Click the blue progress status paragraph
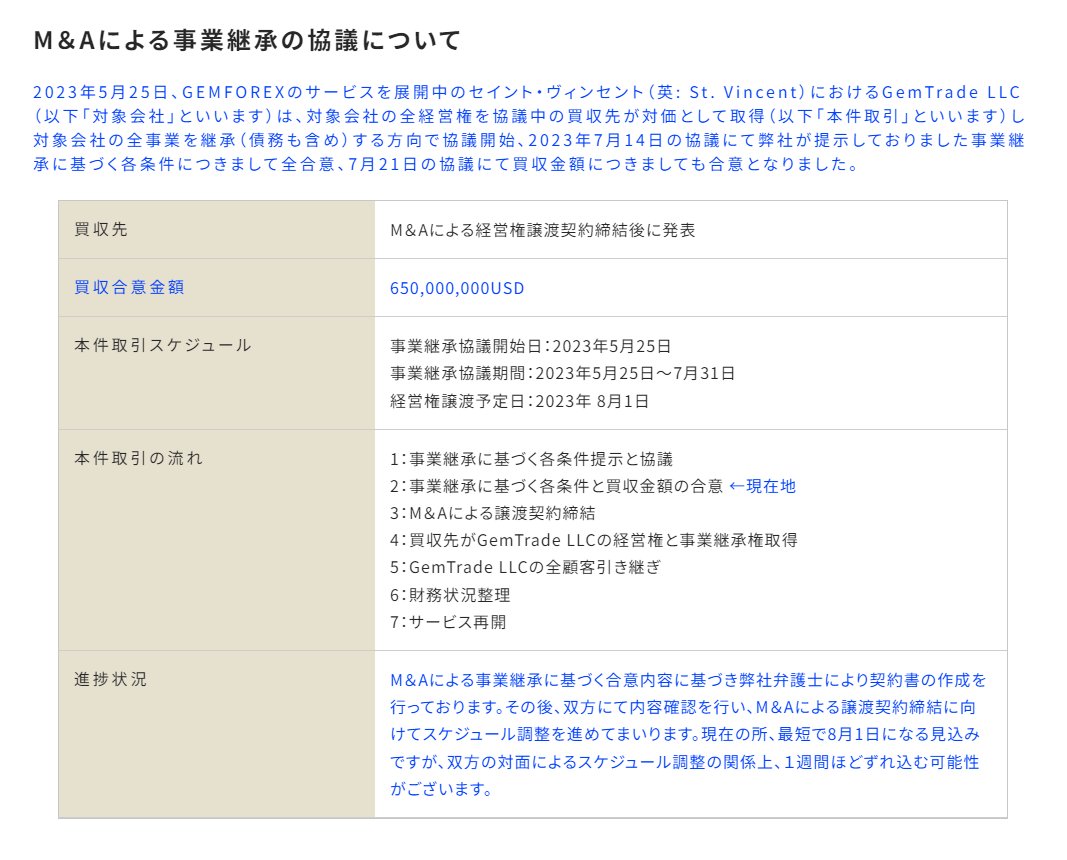Screen dimensions: 1067x860 click(688, 734)
